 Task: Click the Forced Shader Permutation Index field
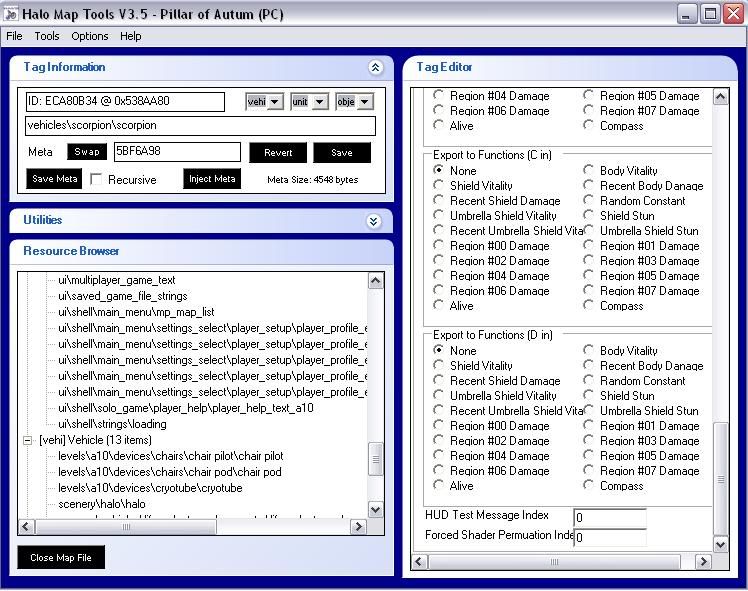click(610, 538)
